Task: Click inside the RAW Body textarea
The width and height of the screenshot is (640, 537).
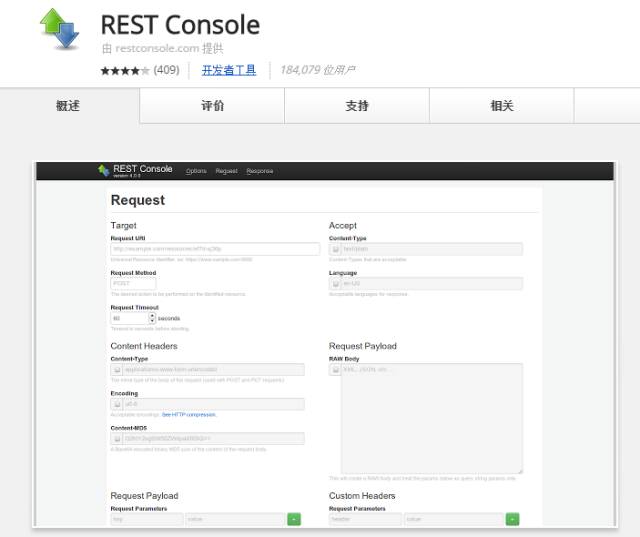Action: (x=431, y=418)
